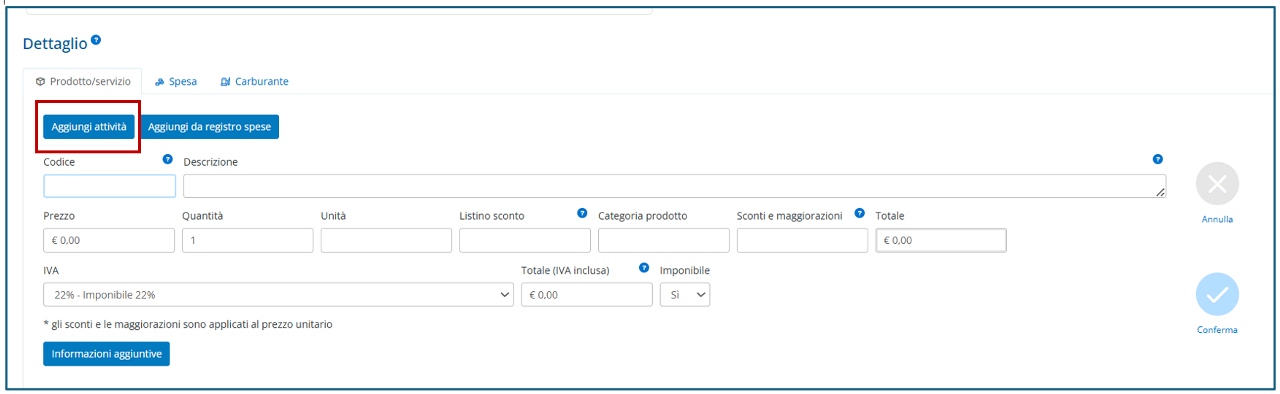Focus the Codice input field
1280x394 pixels.
coord(110,186)
